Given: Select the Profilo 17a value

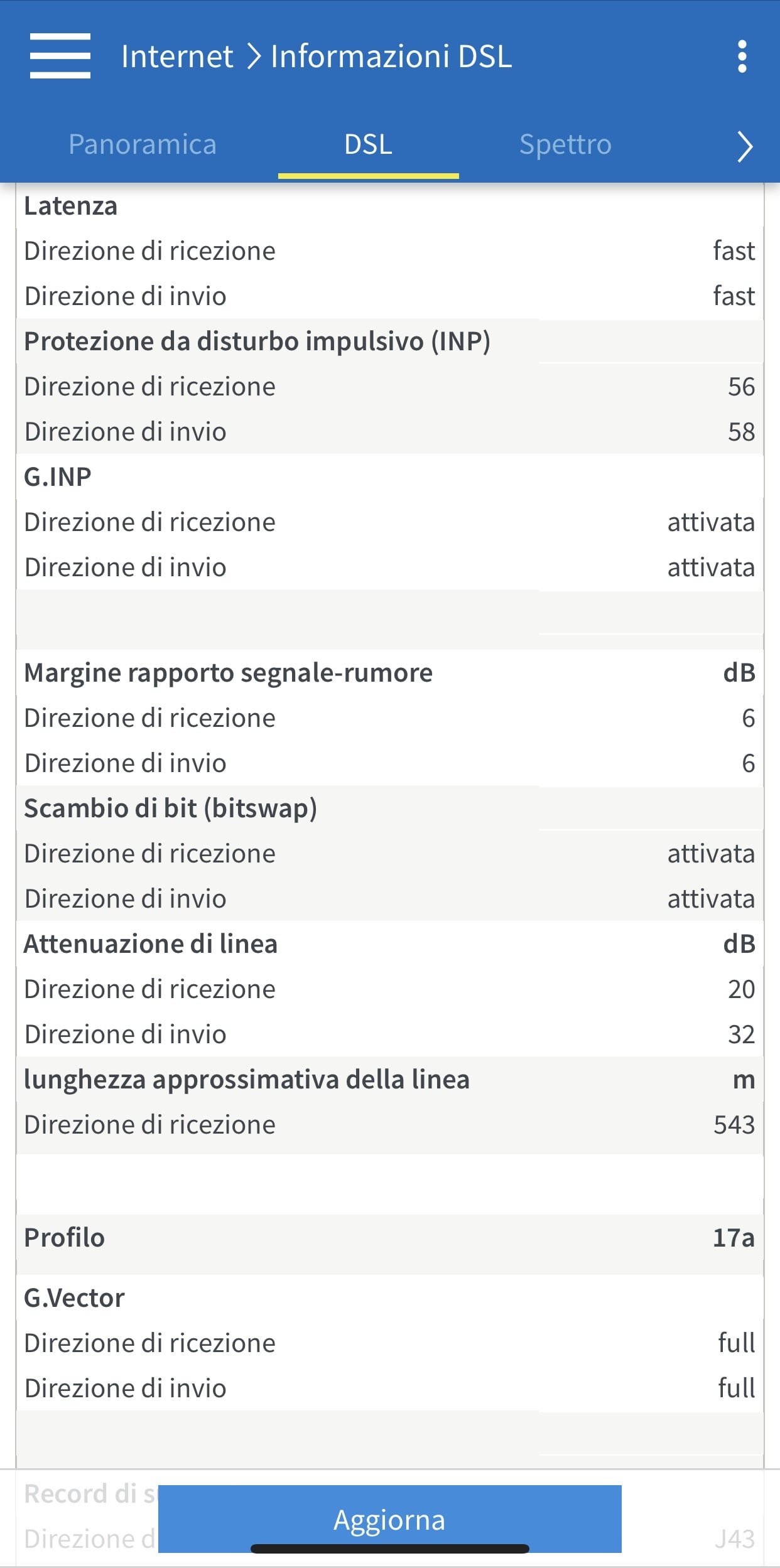Looking at the screenshot, I should [x=734, y=1238].
